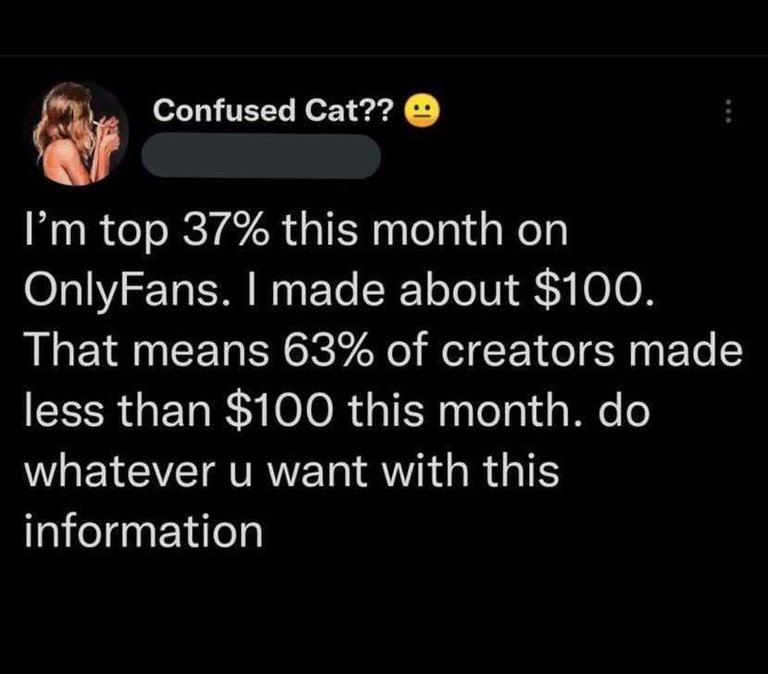Click the Confused Cat?? display name
Image resolution: width=768 pixels, height=674 pixels.
tap(273, 110)
